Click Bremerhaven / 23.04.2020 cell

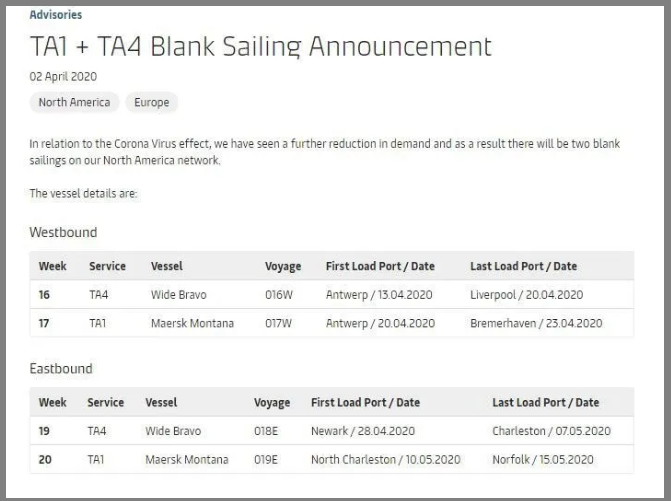536,323
